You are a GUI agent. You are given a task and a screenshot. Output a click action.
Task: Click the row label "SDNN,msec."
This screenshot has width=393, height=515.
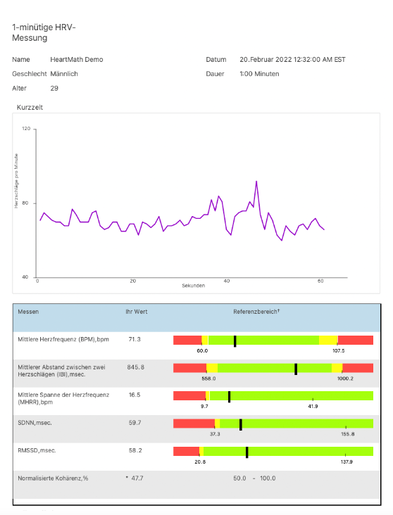click(x=35, y=423)
